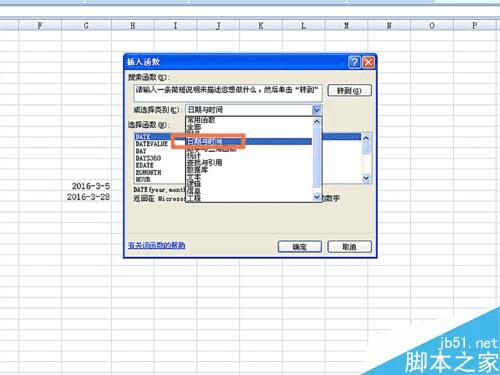Viewport: 500px width, 375px height.
Task: Select column O header
Action: 432,26
